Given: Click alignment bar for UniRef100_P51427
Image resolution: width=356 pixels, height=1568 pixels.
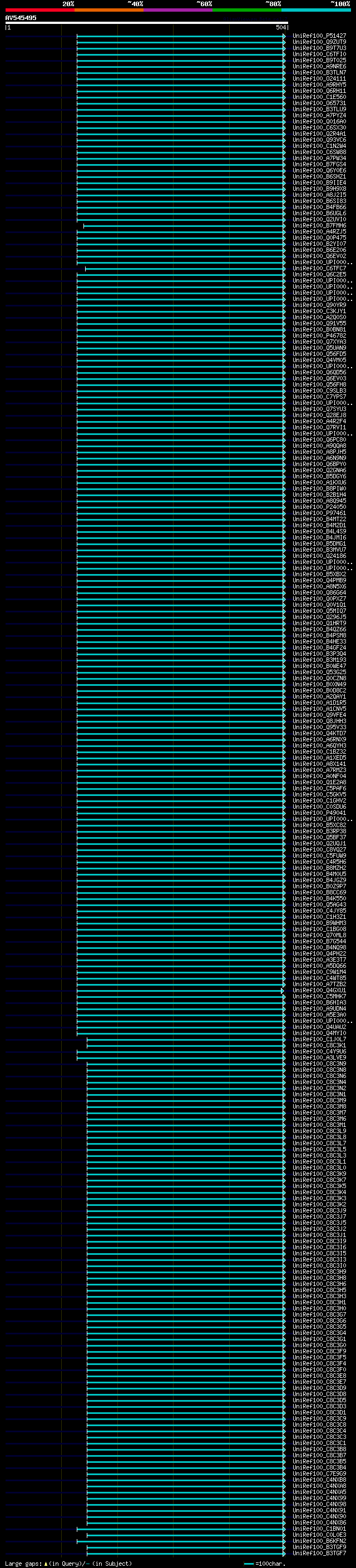Looking at the screenshot, I should [181, 36].
